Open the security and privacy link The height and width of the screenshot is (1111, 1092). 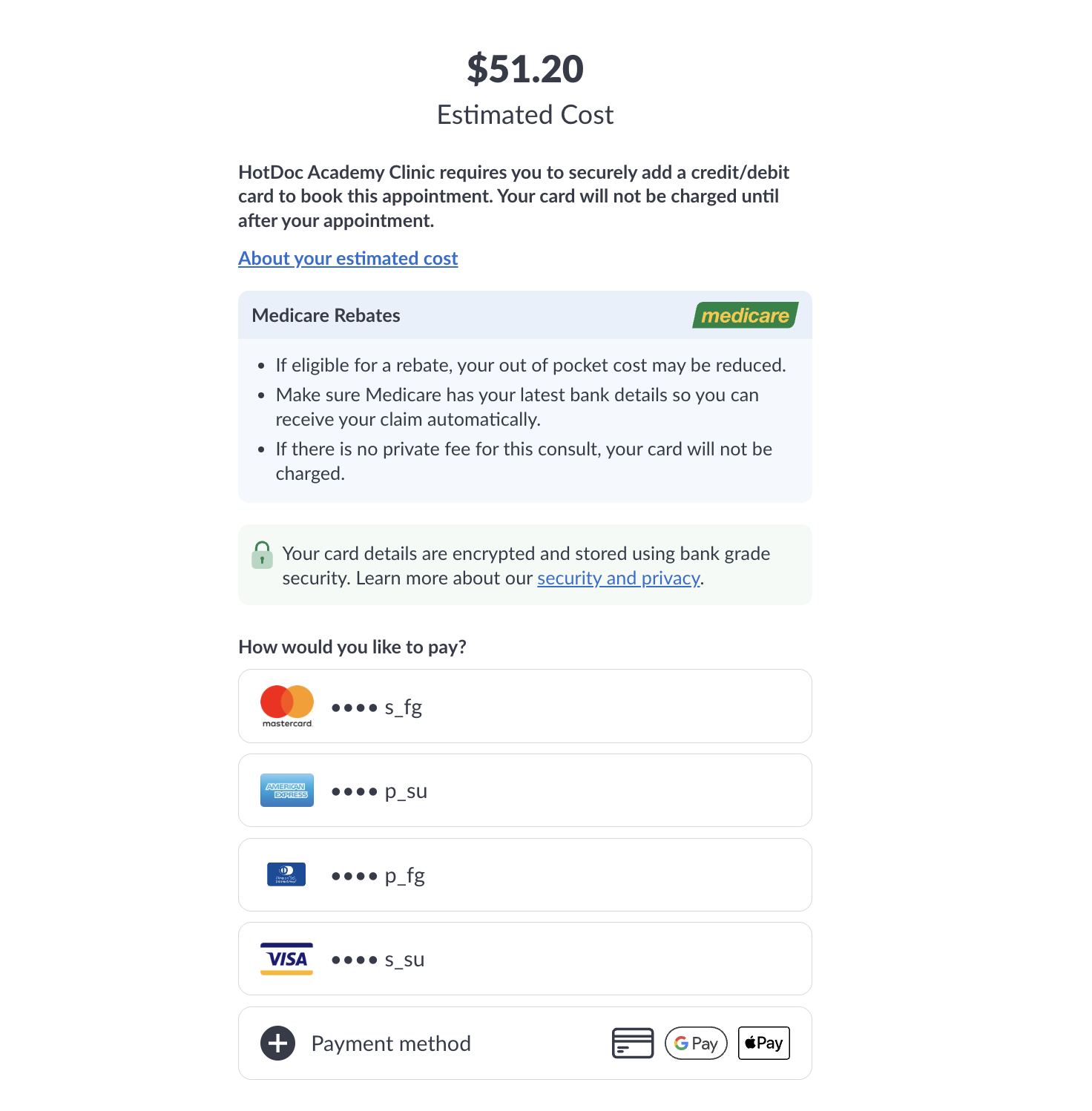619,578
